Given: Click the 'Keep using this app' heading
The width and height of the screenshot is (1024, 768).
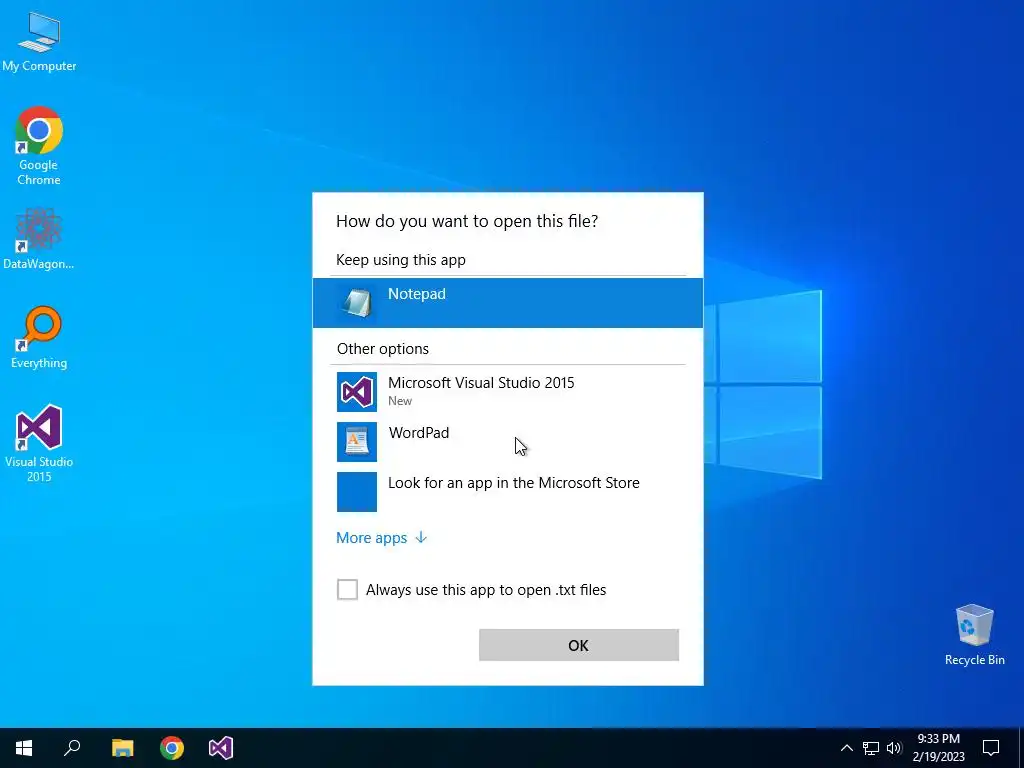Looking at the screenshot, I should (400, 260).
